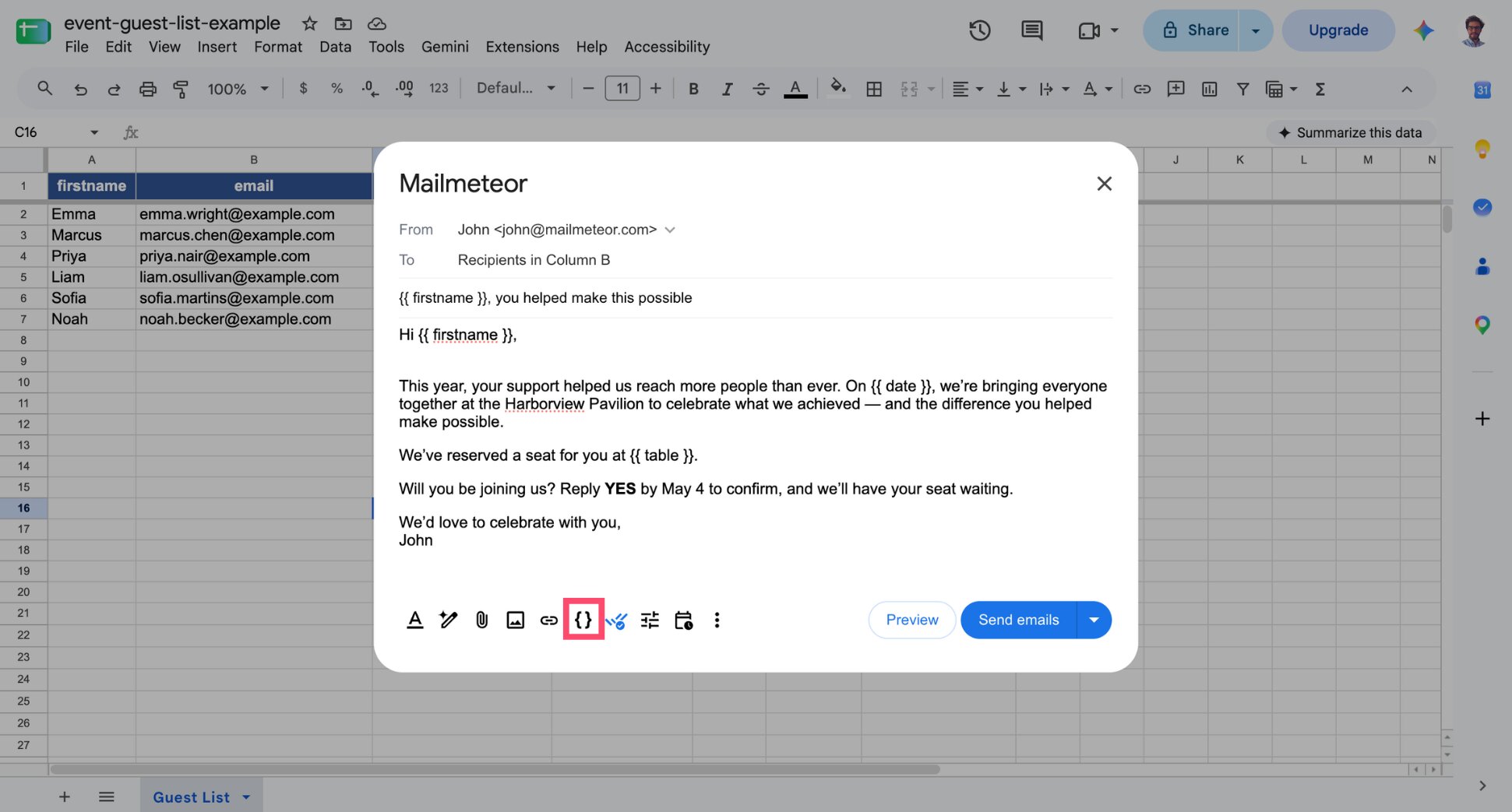Viewport: 1512px width, 812px height.
Task: Open the Google account avatar
Action: (1473, 30)
